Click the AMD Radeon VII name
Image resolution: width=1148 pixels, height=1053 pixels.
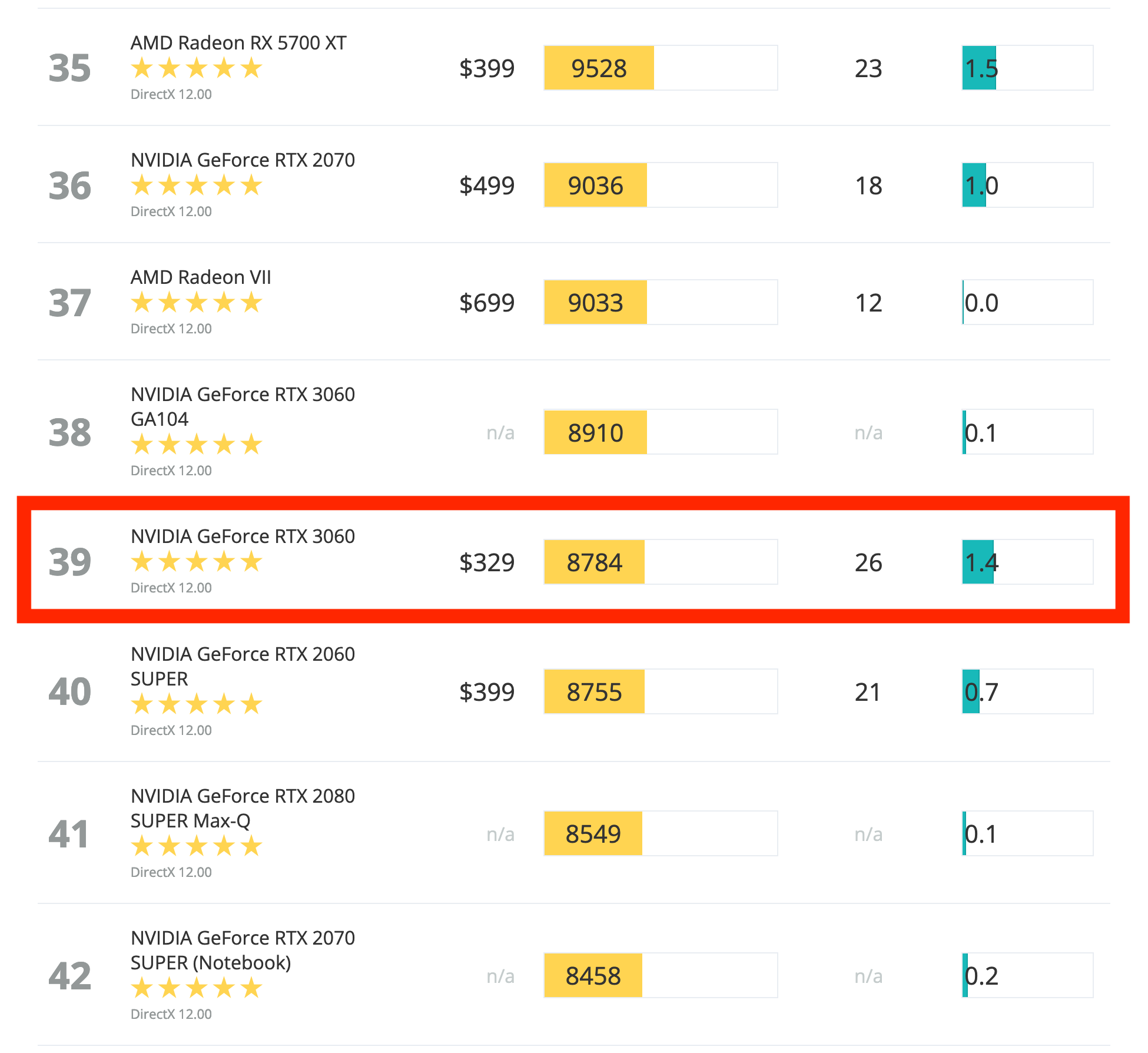[201, 277]
